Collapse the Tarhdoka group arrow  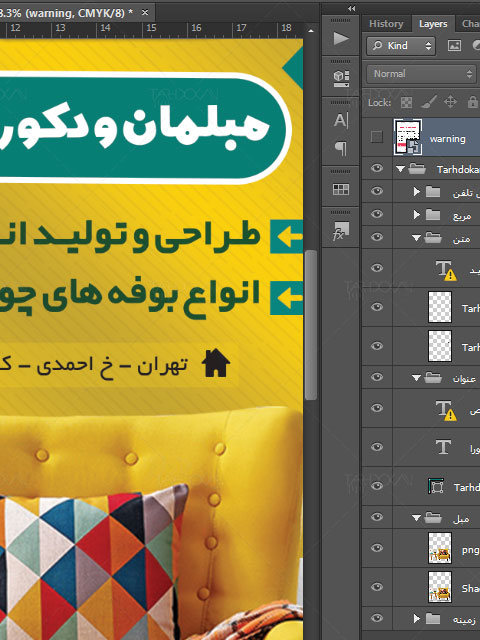[x=401, y=169]
